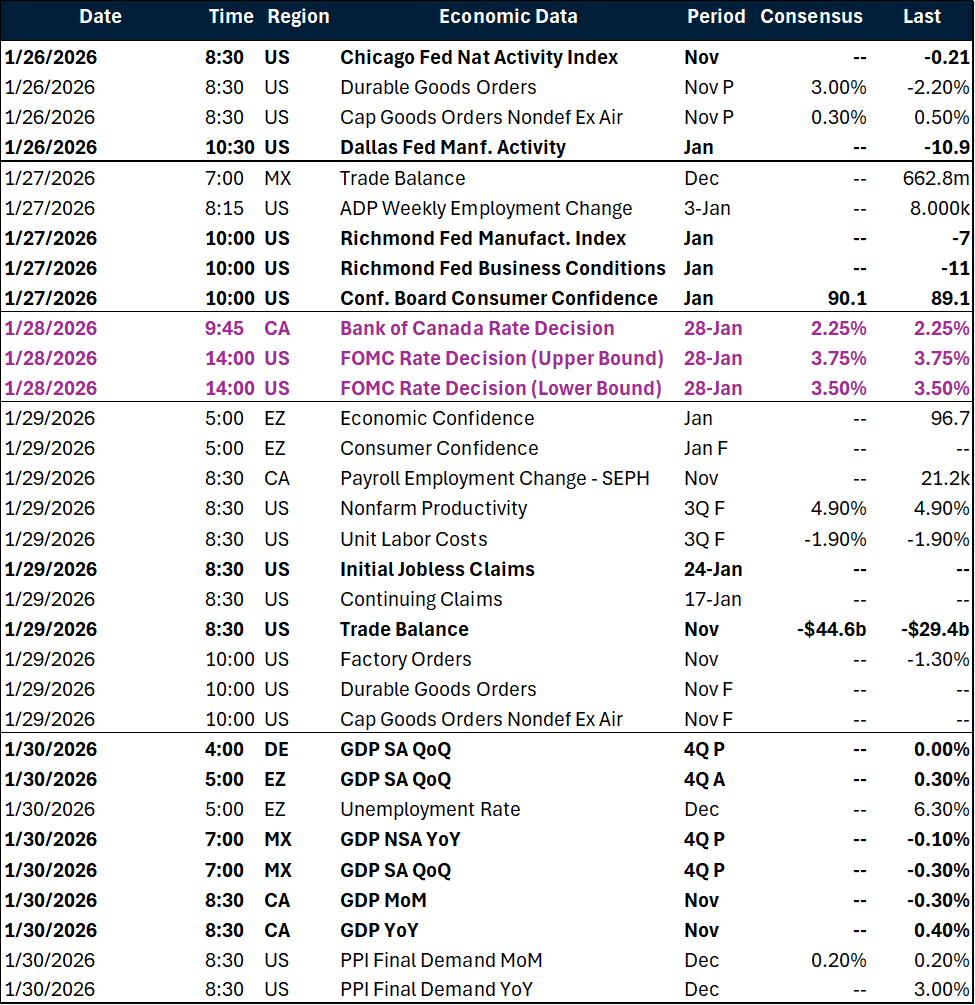Select the Region column header
975x1005 pixels.
(298, 17)
